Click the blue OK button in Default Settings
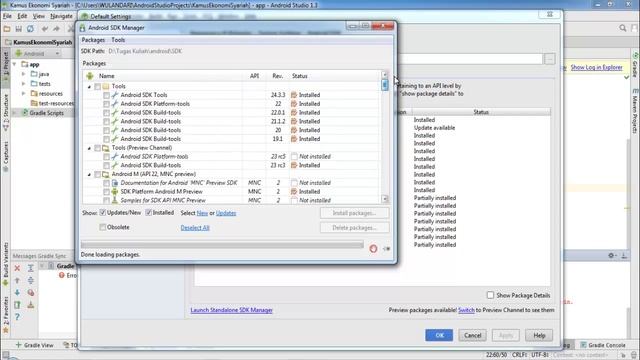The height and width of the screenshot is (360, 640). 439,335
